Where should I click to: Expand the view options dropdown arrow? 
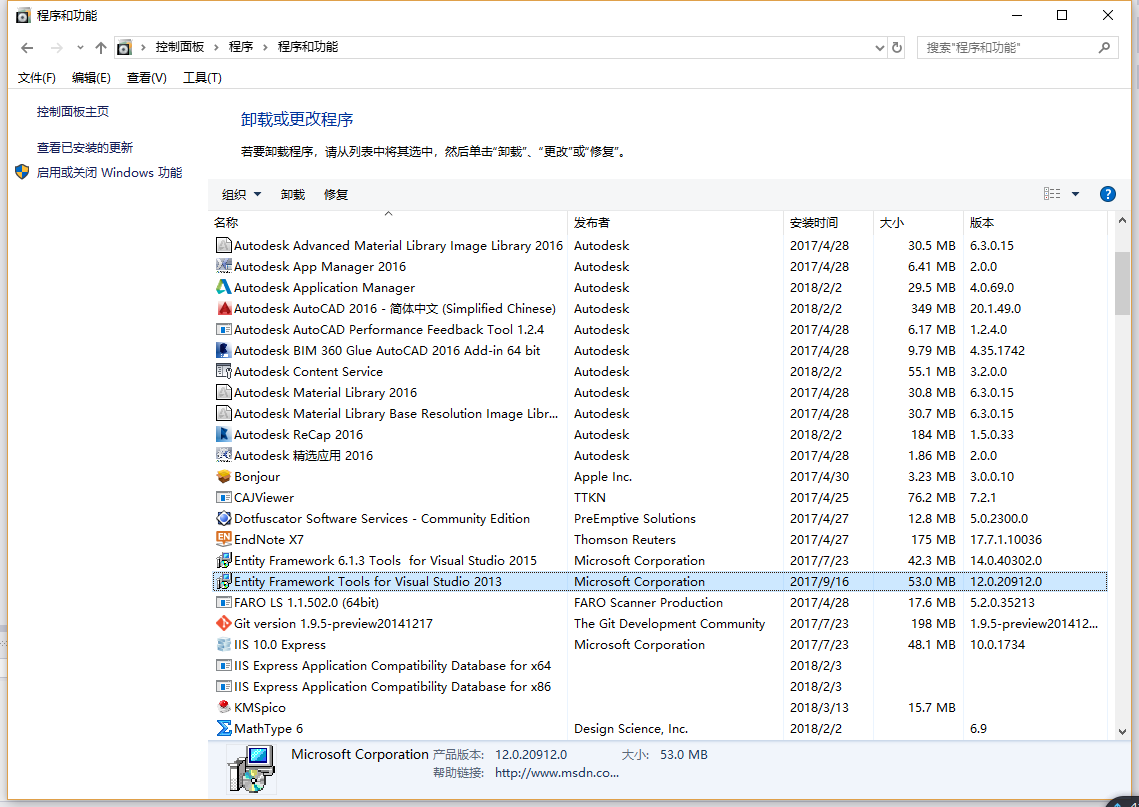tap(1075, 194)
